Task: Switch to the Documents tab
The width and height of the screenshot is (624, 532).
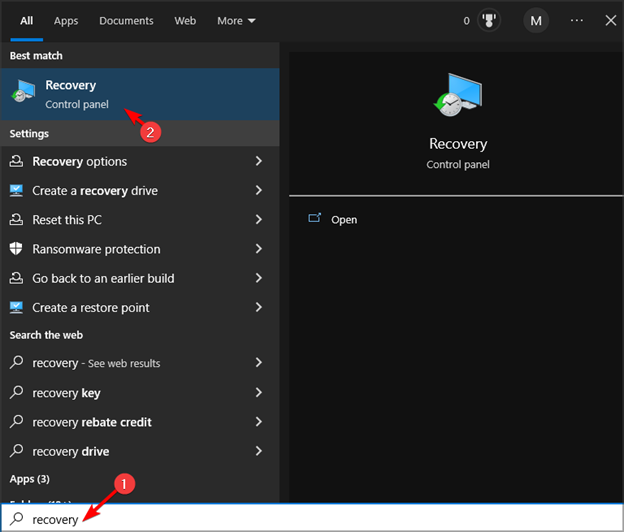Action: point(126,21)
